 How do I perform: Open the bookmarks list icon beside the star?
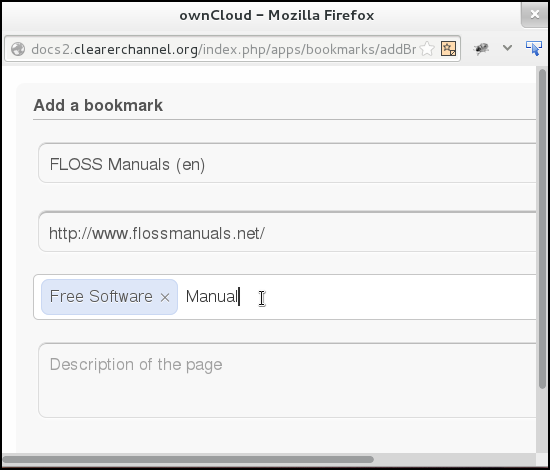coord(448,49)
